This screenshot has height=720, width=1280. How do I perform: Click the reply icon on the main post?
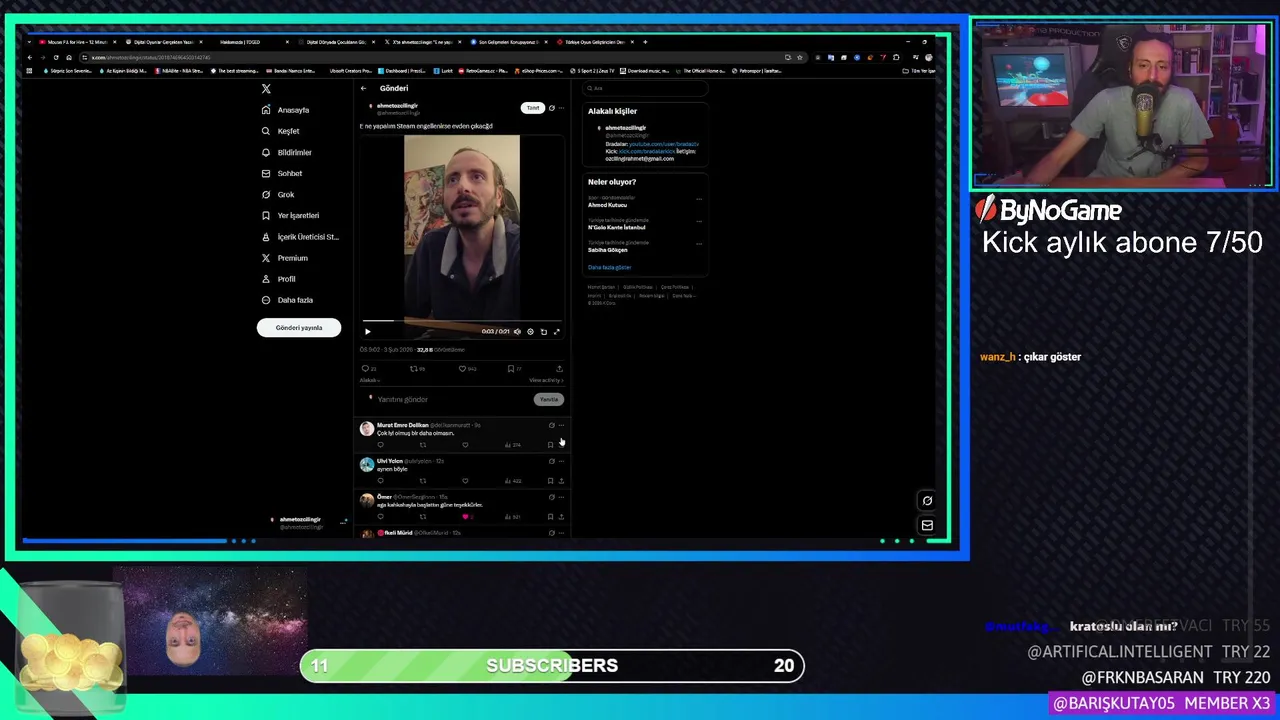366,369
